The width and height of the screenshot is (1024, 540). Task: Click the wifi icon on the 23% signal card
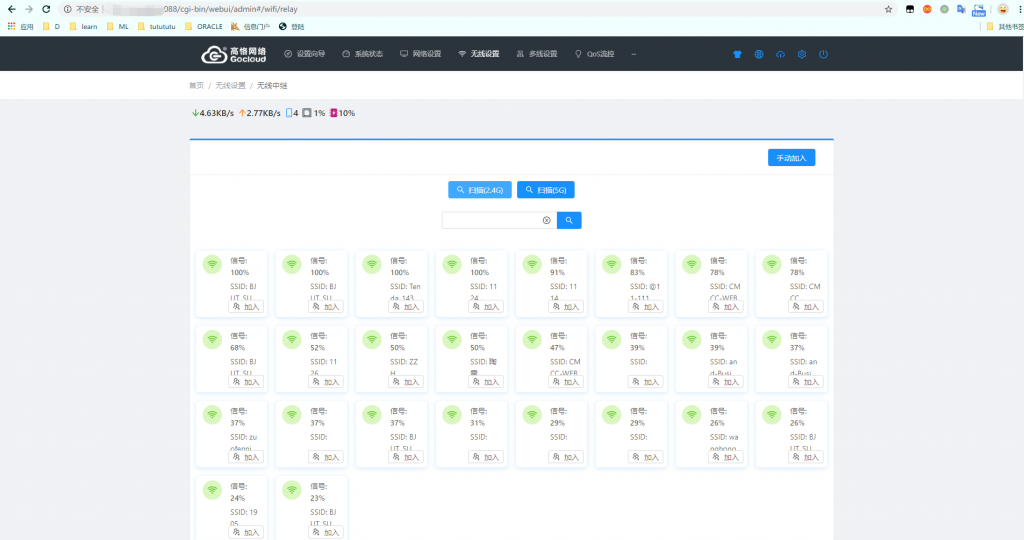click(292, 490)
